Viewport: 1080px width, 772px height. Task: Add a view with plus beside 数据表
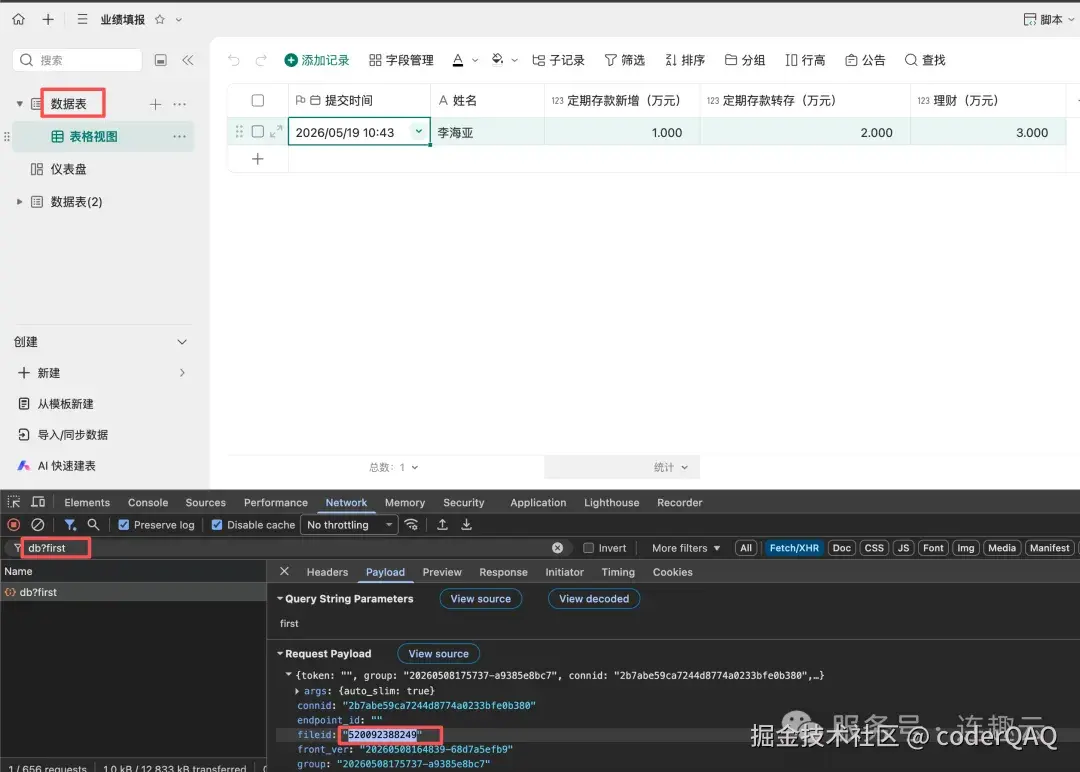pos(156,104)
